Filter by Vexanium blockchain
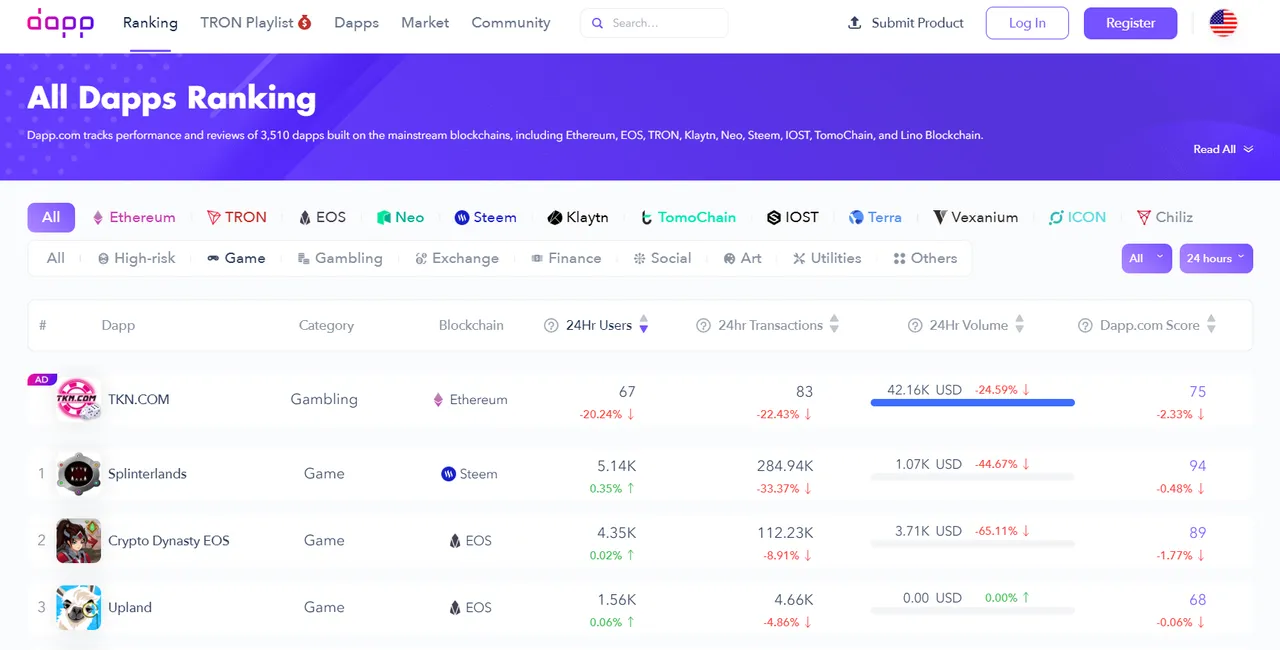This screenshot has width=1280, height=650. coord(975,217)
